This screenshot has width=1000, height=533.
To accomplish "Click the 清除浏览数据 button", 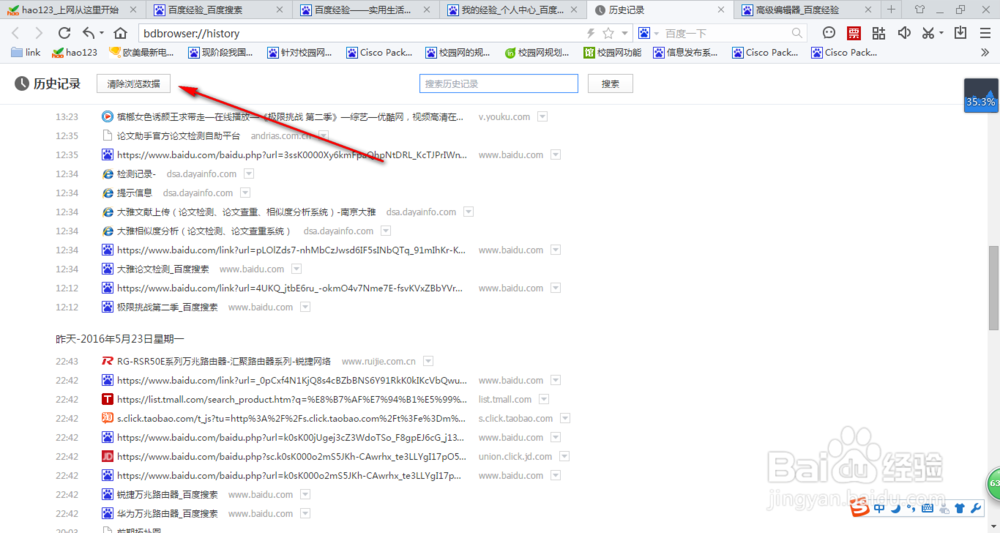I will (x=133, y=84).
